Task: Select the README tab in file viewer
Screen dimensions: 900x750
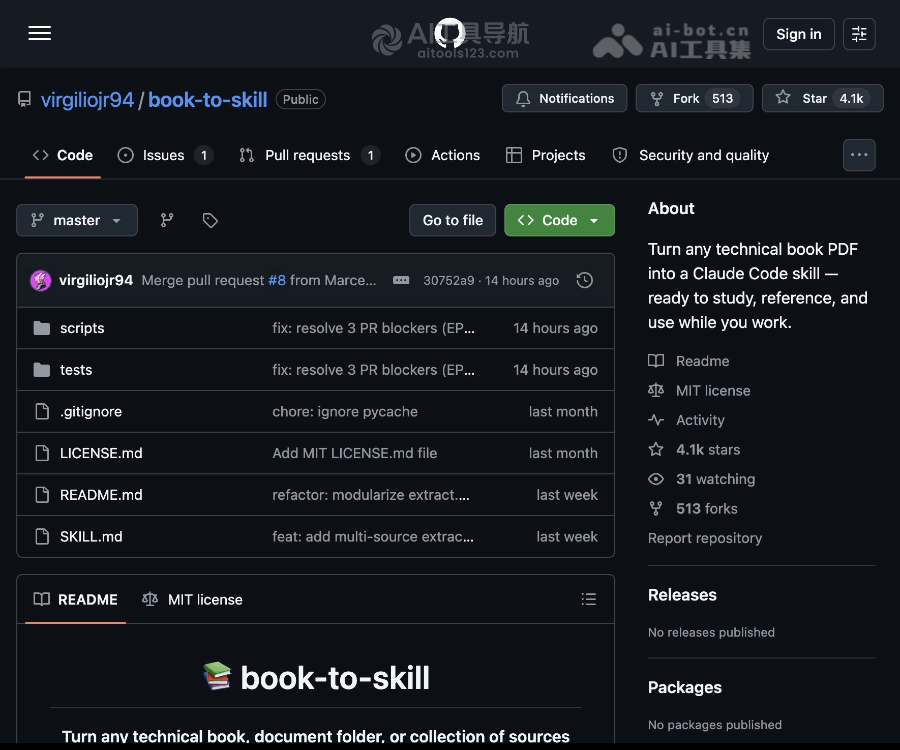Action: pyautogui.click(x=75, y=600)
